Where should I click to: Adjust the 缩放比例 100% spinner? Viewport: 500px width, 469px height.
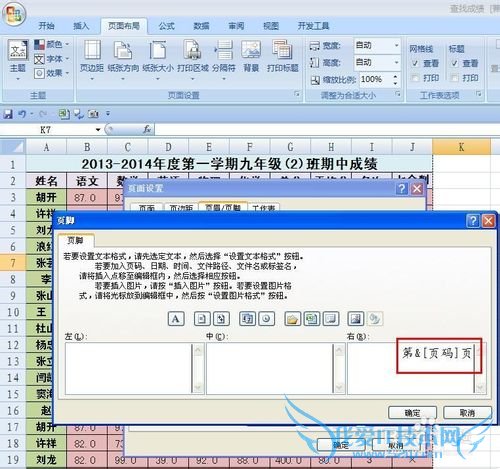396,80
